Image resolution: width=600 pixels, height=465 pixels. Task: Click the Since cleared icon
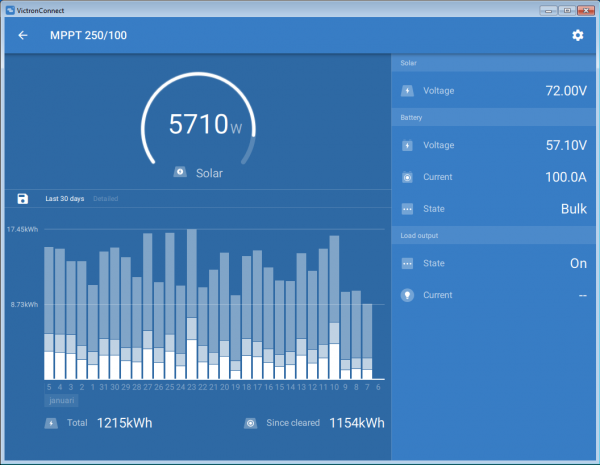click(250, 423)
